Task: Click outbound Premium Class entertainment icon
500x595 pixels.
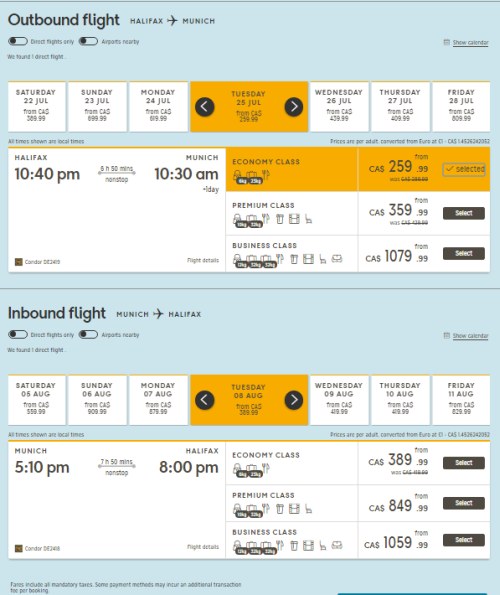Action: point(294,219)
